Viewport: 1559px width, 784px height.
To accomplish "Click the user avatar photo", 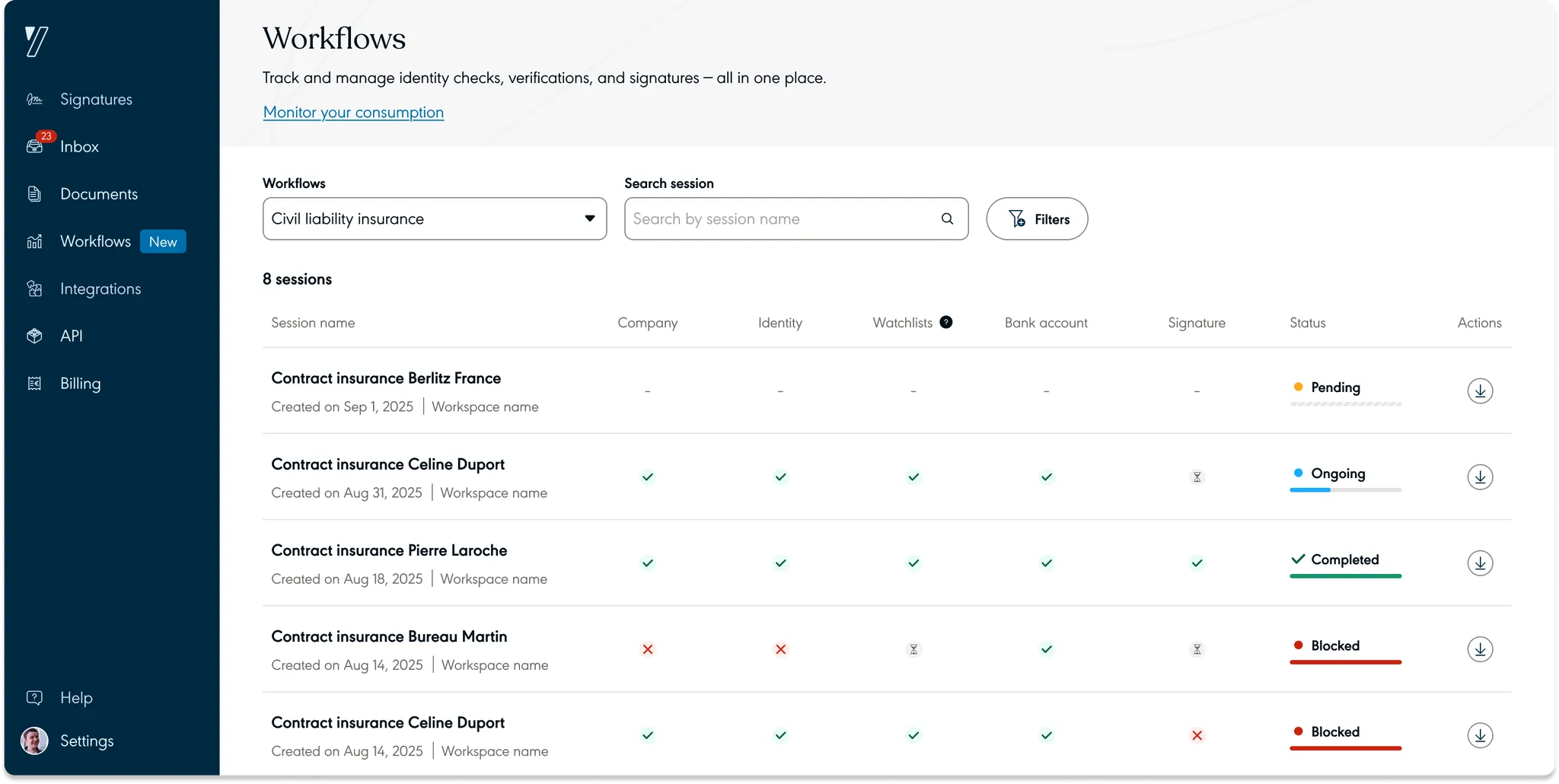I will [x=34, y=741].
